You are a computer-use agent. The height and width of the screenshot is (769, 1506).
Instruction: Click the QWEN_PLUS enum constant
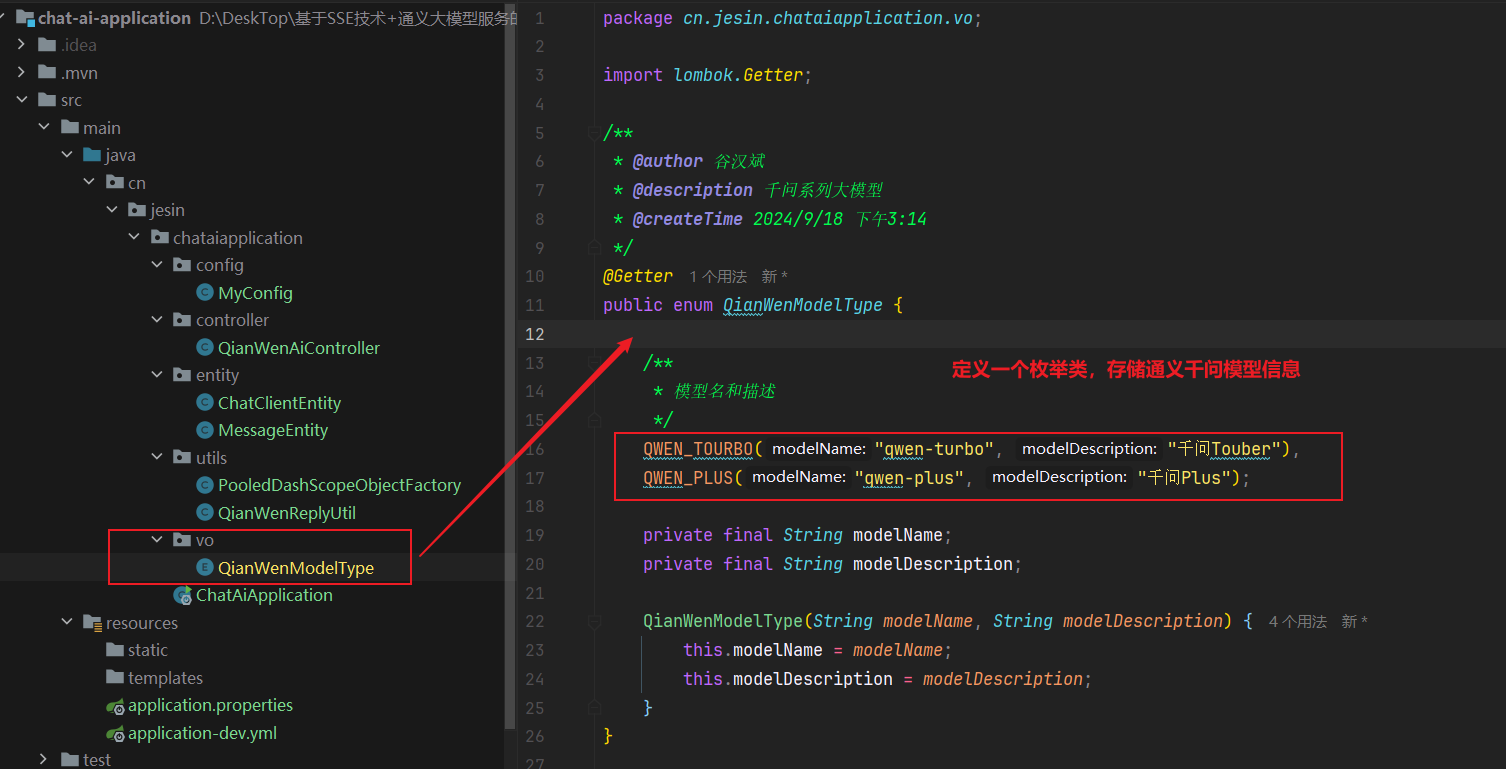point(688,478)
